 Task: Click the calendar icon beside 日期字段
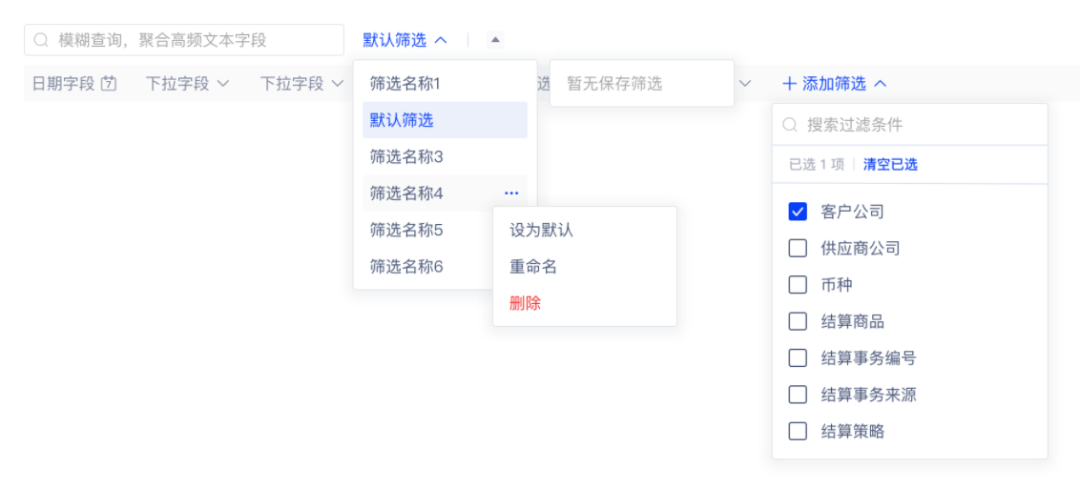109,84
